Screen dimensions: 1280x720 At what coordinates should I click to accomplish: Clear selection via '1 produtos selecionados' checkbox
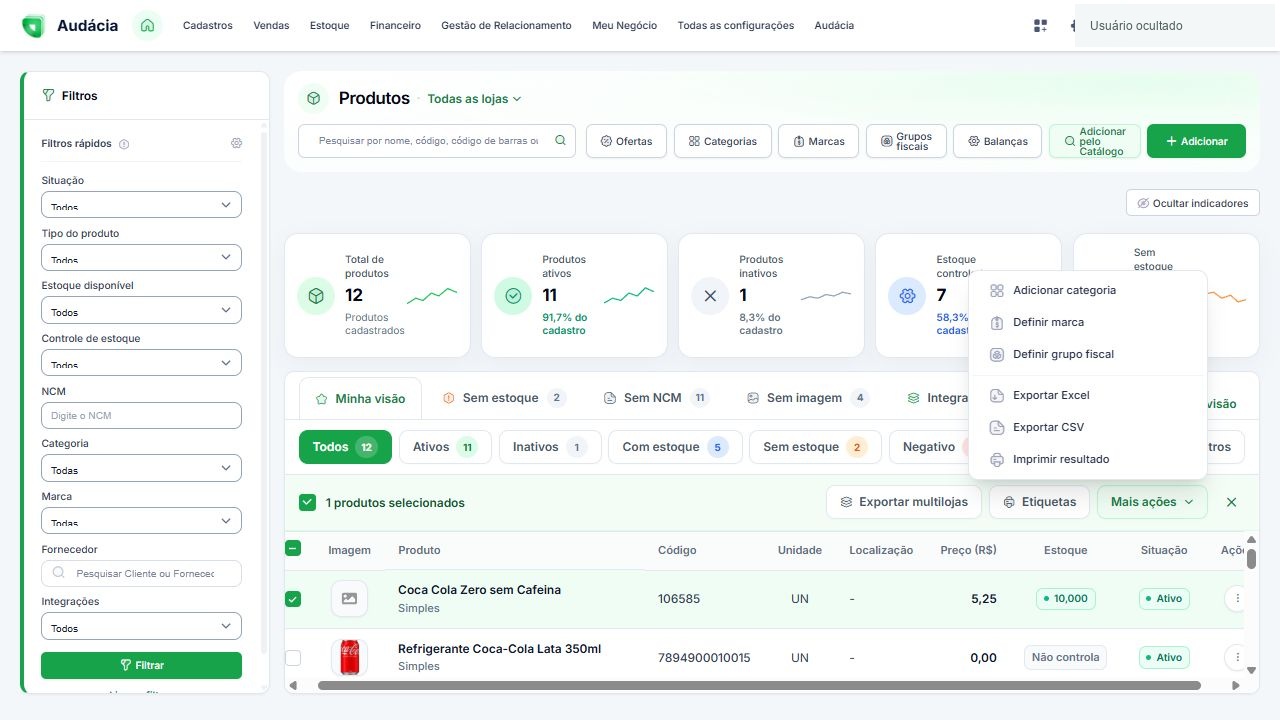[308, 502]
